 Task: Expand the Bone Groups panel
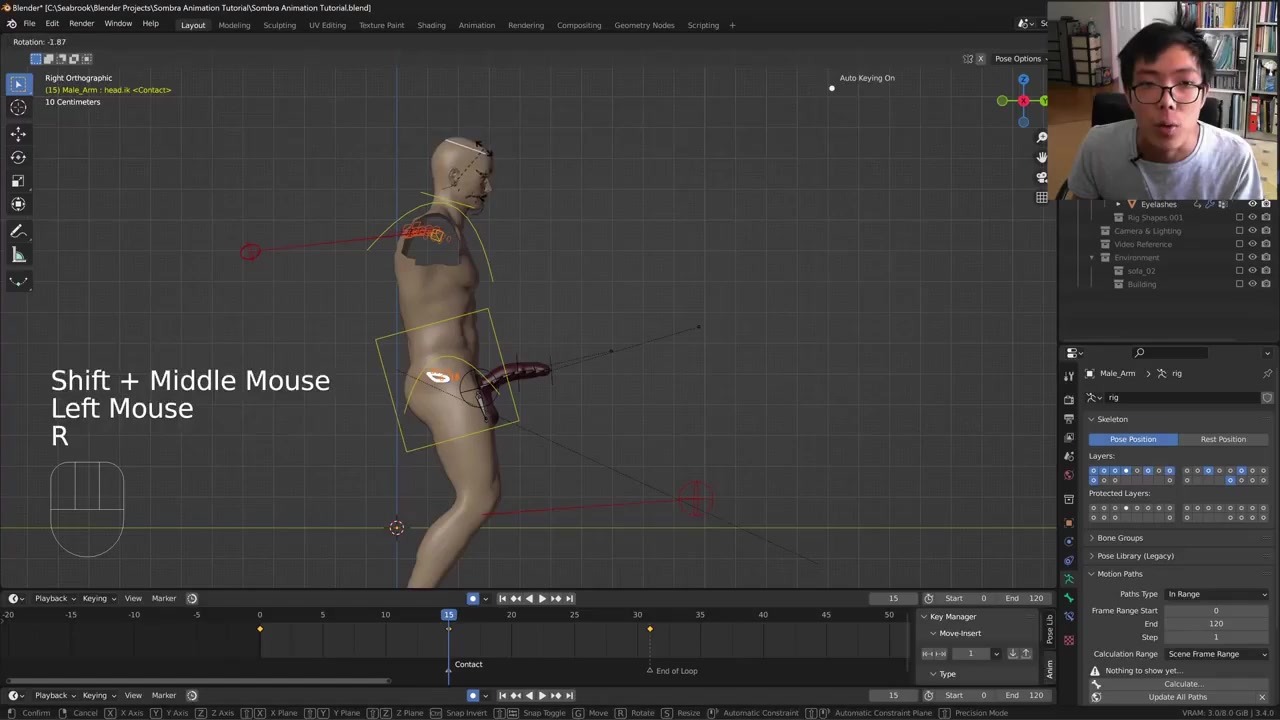(x=1120, y=538)
